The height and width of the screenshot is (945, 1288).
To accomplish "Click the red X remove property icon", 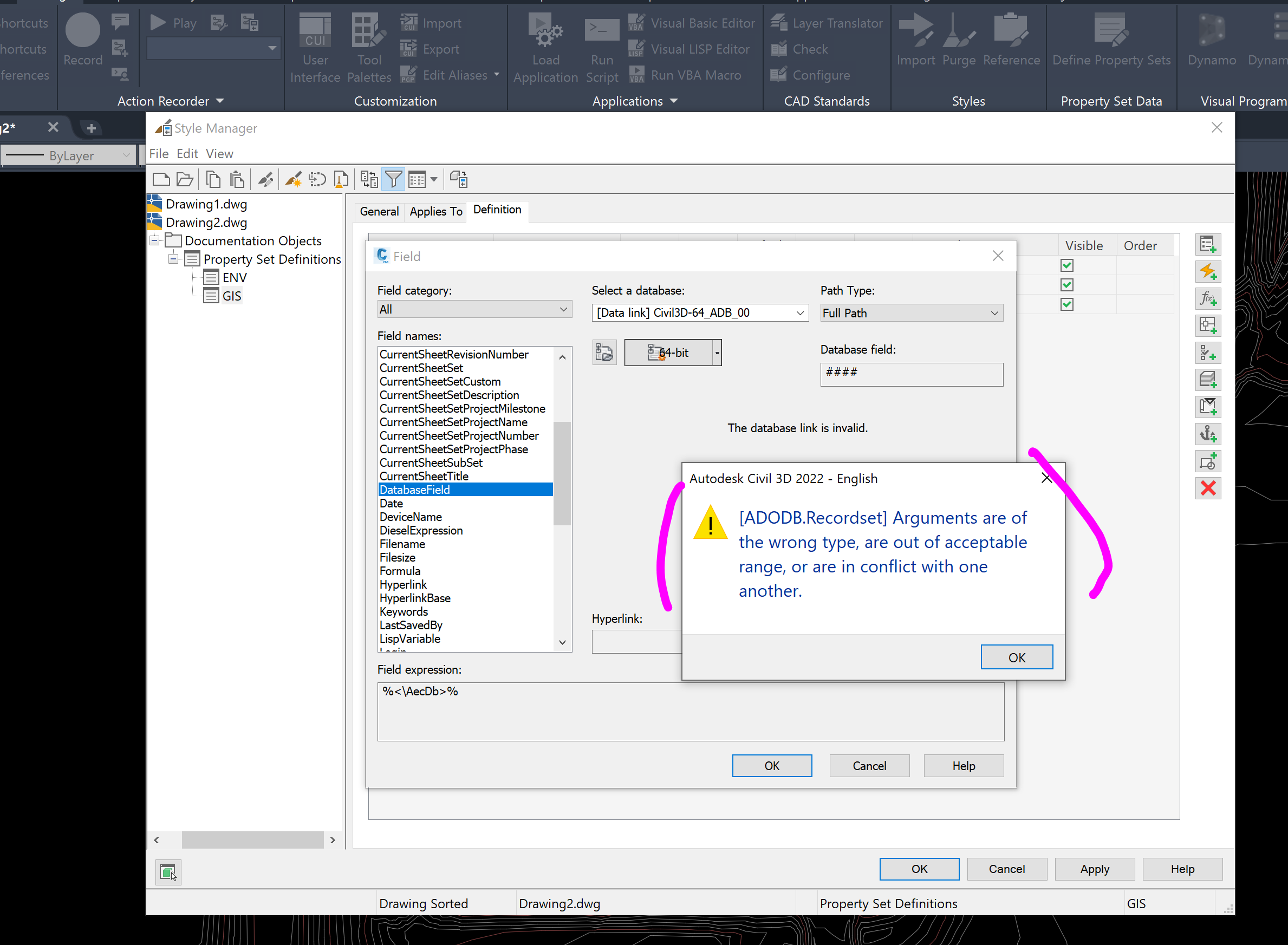I will point(1208,488).
